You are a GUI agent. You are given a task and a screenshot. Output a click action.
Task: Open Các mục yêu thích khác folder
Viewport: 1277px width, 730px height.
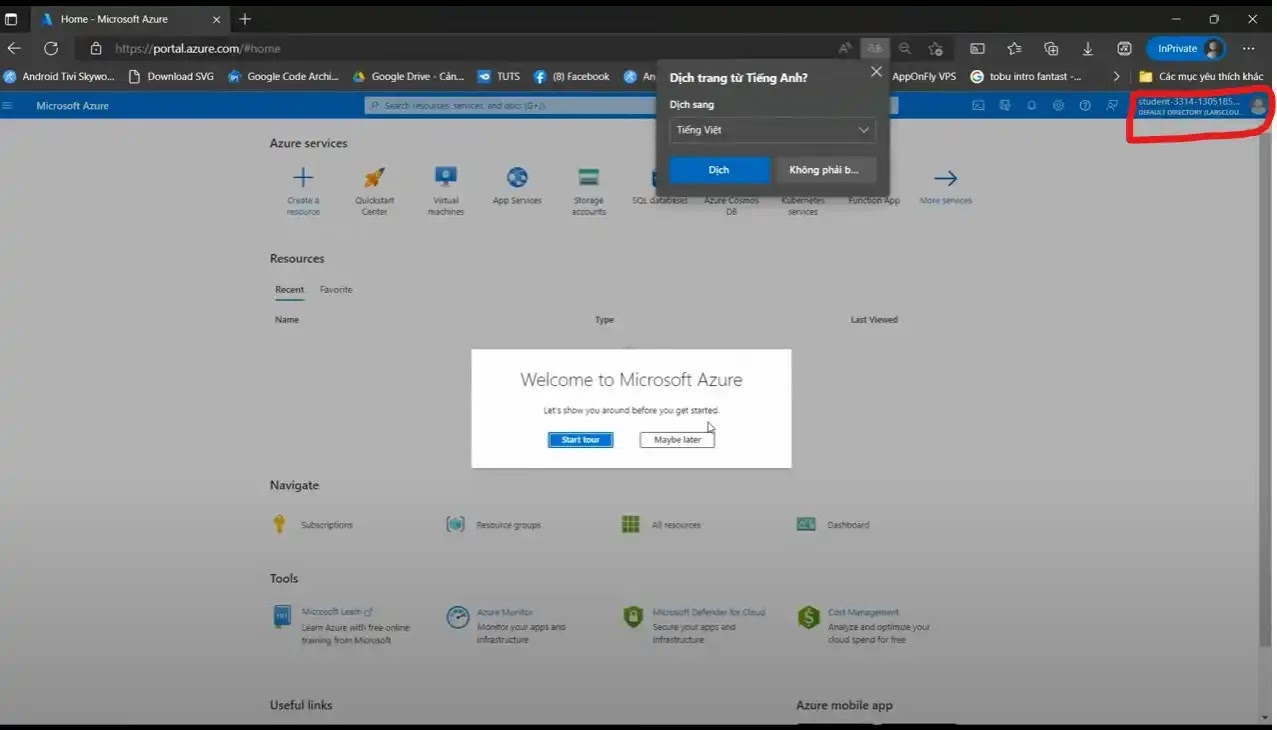tap(1201, 76)
